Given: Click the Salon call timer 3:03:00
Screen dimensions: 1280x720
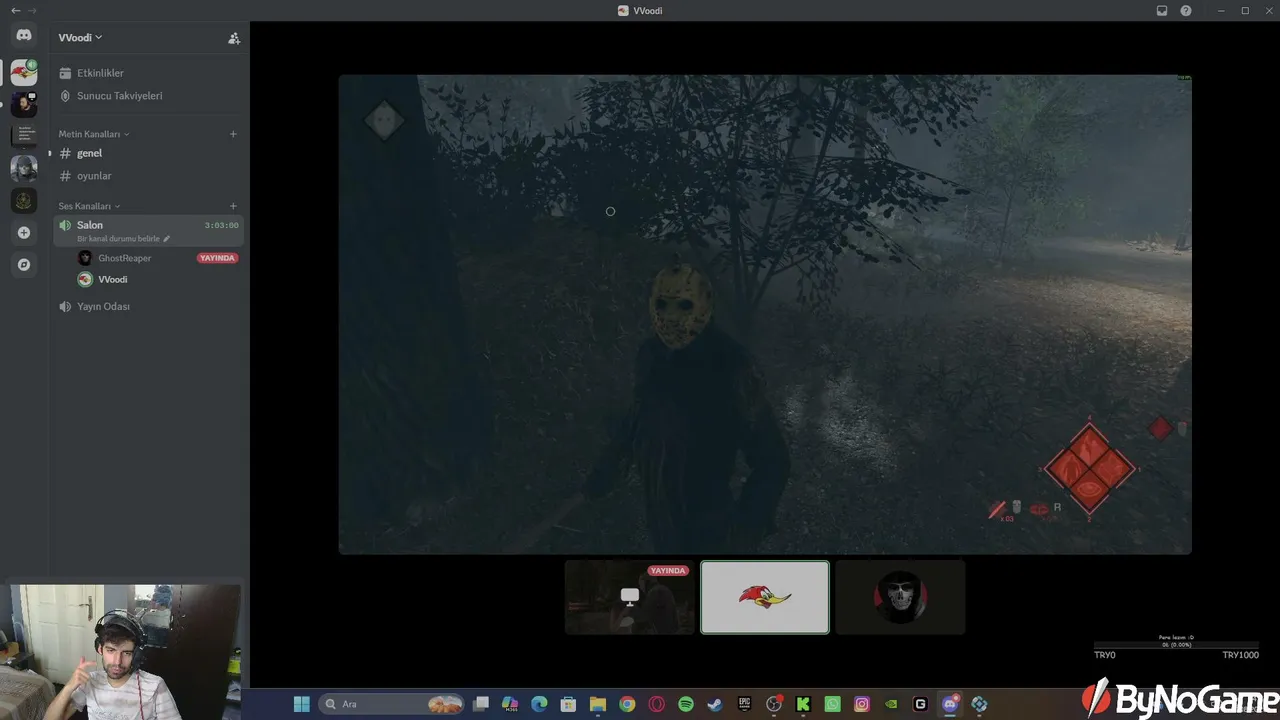Looking at the screenshot, I should click(221, 226).
